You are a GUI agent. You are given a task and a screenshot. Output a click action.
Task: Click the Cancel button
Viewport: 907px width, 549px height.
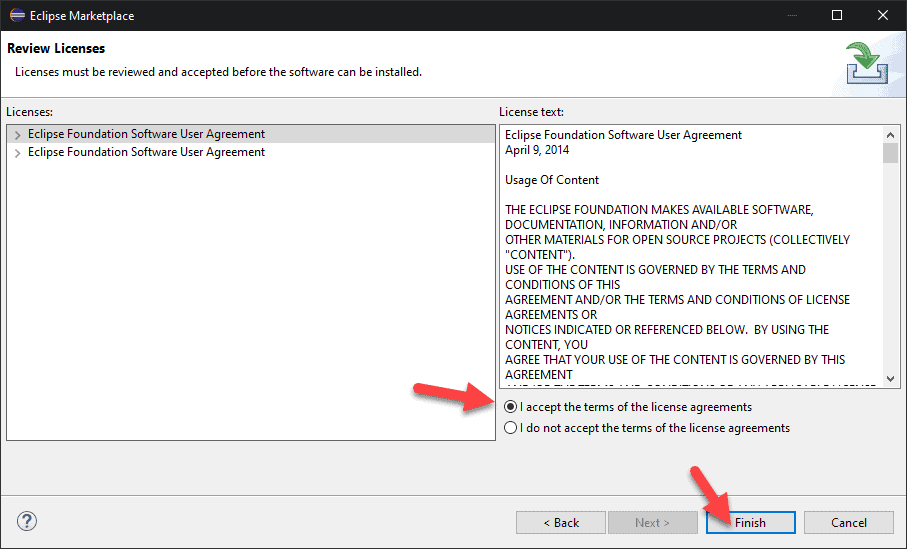tap(849, 522)
